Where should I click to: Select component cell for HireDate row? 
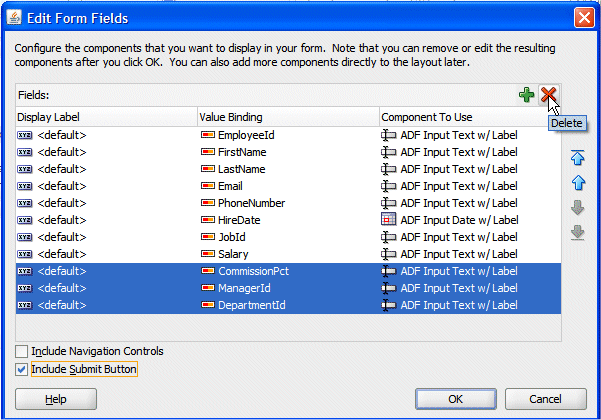[470, 220]
